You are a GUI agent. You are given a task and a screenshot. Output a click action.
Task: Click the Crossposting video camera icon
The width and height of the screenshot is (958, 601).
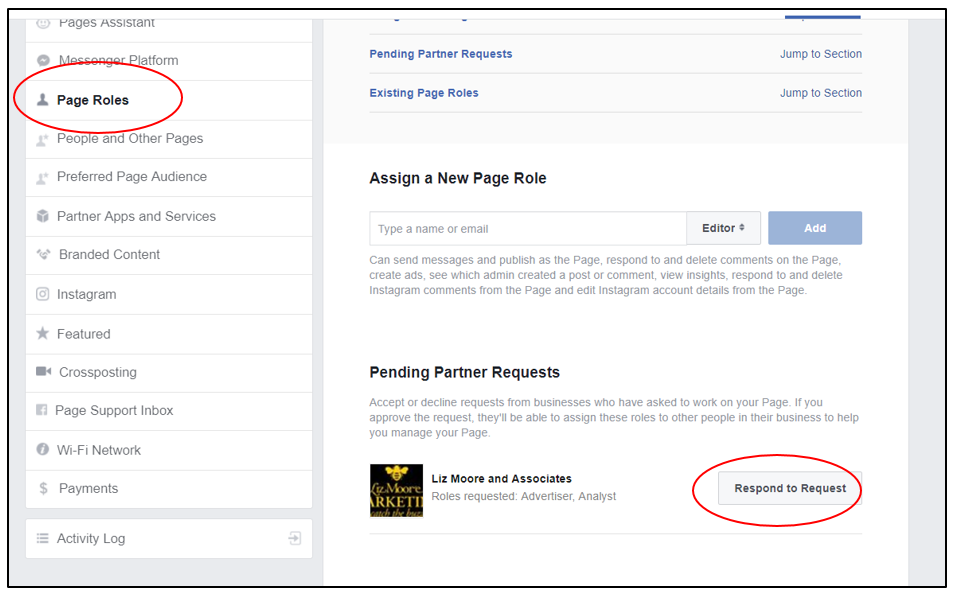(x=43, y=372)
